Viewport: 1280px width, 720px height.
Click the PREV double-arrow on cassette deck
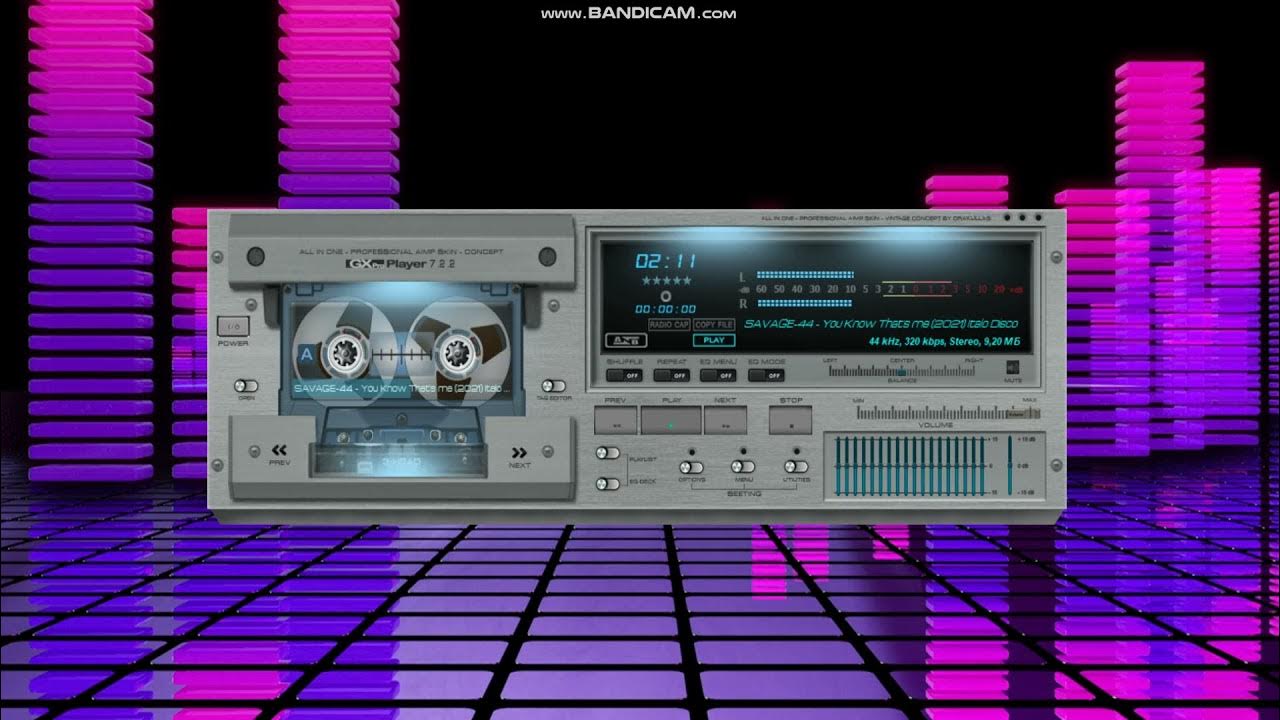(279, 451)
